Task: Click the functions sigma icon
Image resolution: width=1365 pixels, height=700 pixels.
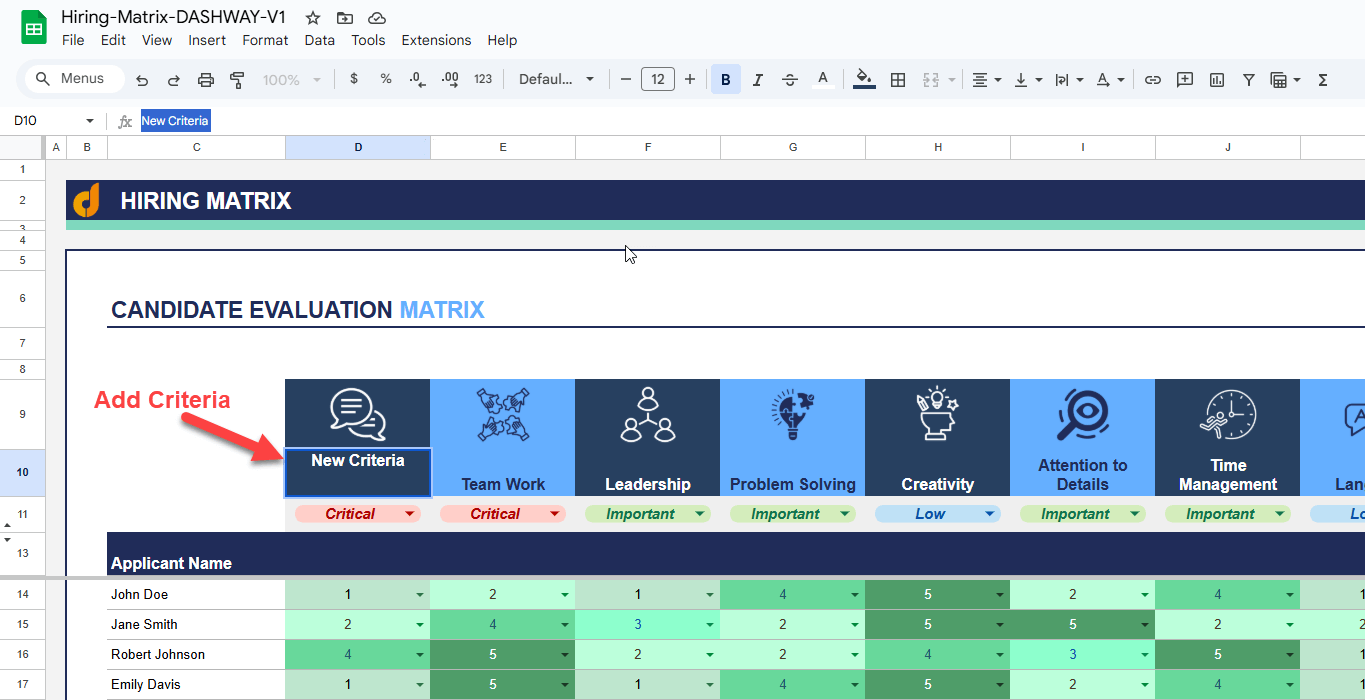Action: pos(1323,80)
